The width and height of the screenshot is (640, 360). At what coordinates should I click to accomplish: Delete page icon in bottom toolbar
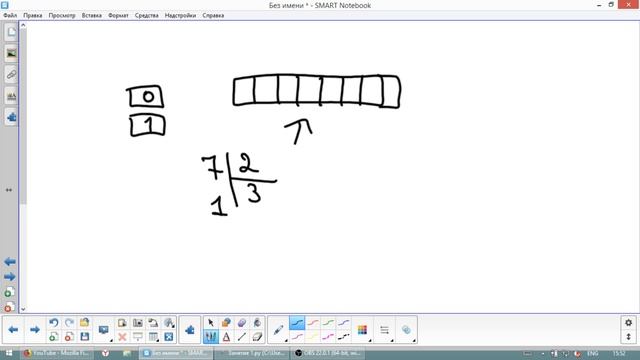(69, 337)
